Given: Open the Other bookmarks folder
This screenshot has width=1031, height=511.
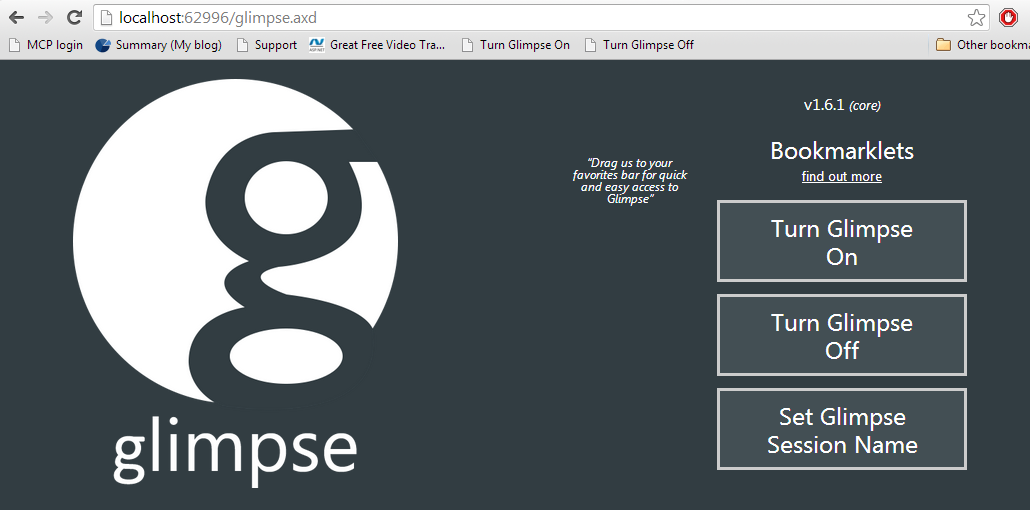Looking at the screenshot, I should [x=983, y=45].
